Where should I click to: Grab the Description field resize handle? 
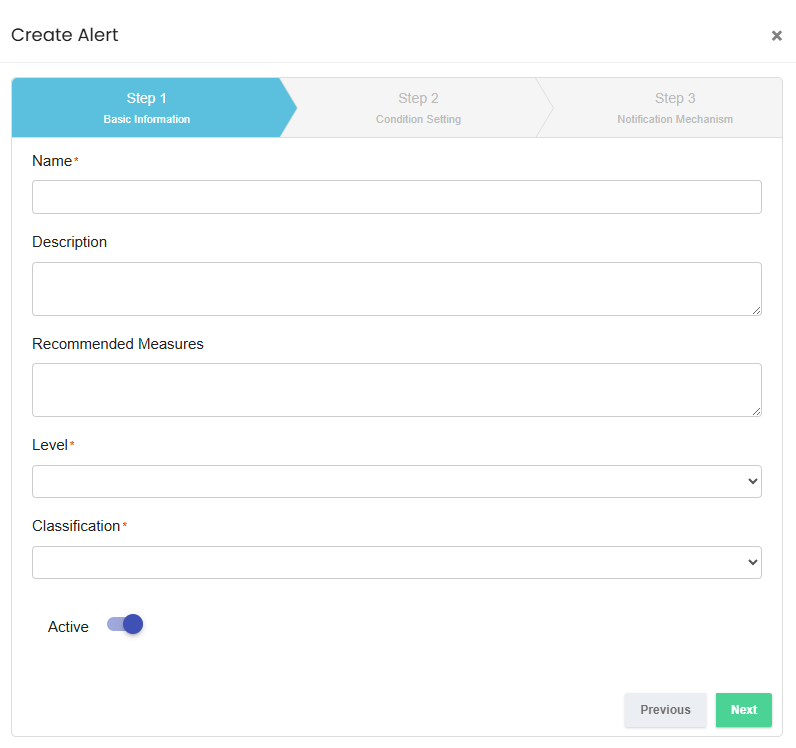[756, 310]
